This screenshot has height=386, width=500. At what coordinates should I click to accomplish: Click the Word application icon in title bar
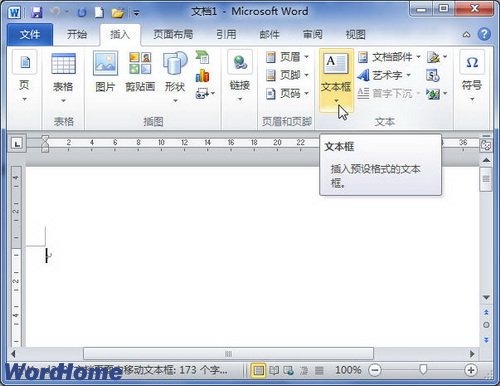coord(14,13)
